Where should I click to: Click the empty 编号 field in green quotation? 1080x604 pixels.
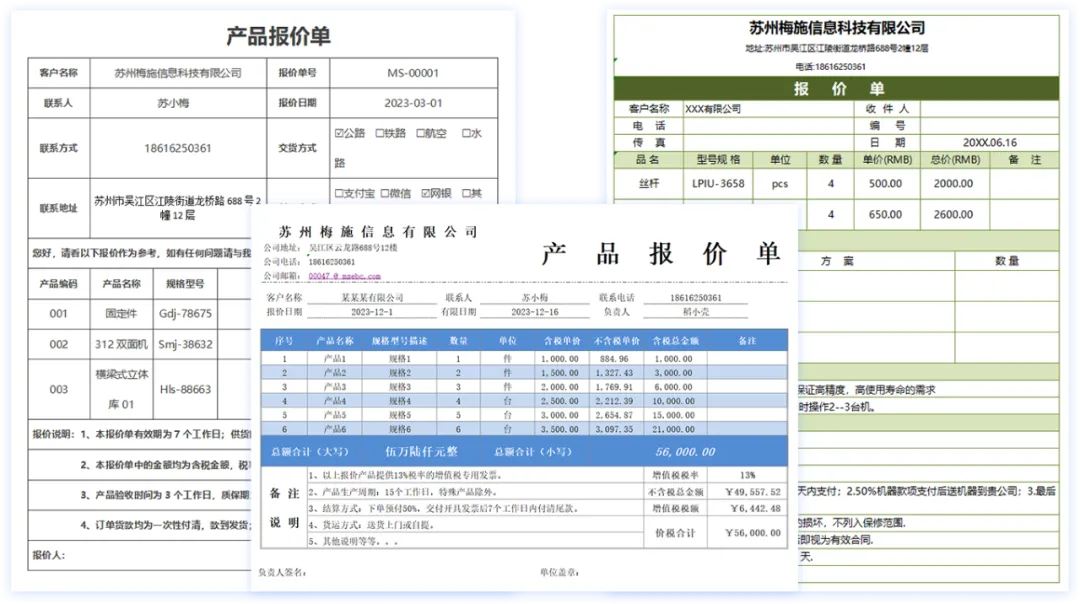coord(989,125)
